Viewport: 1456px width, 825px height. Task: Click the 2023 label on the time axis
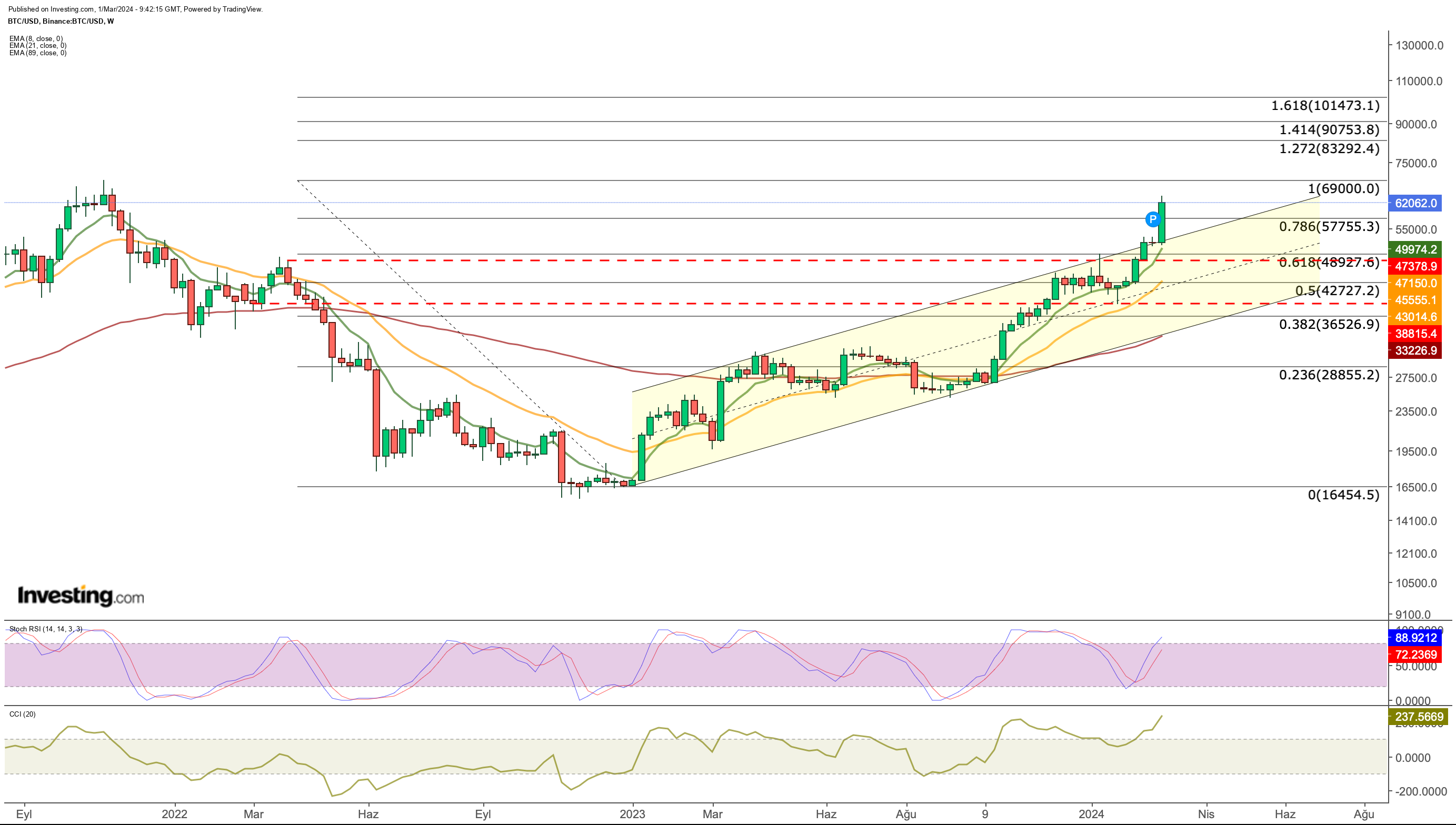pyautogui.click(x=632, y=814)
